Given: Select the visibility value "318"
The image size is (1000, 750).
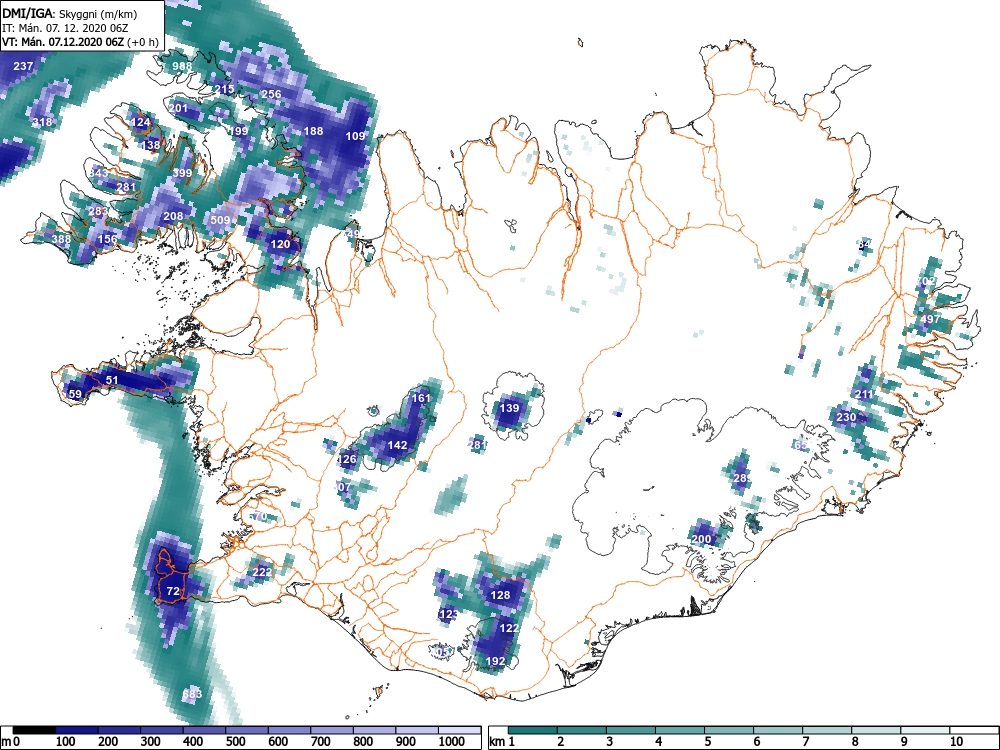Looking at the screenshot, I should click(x=43, y=122).
